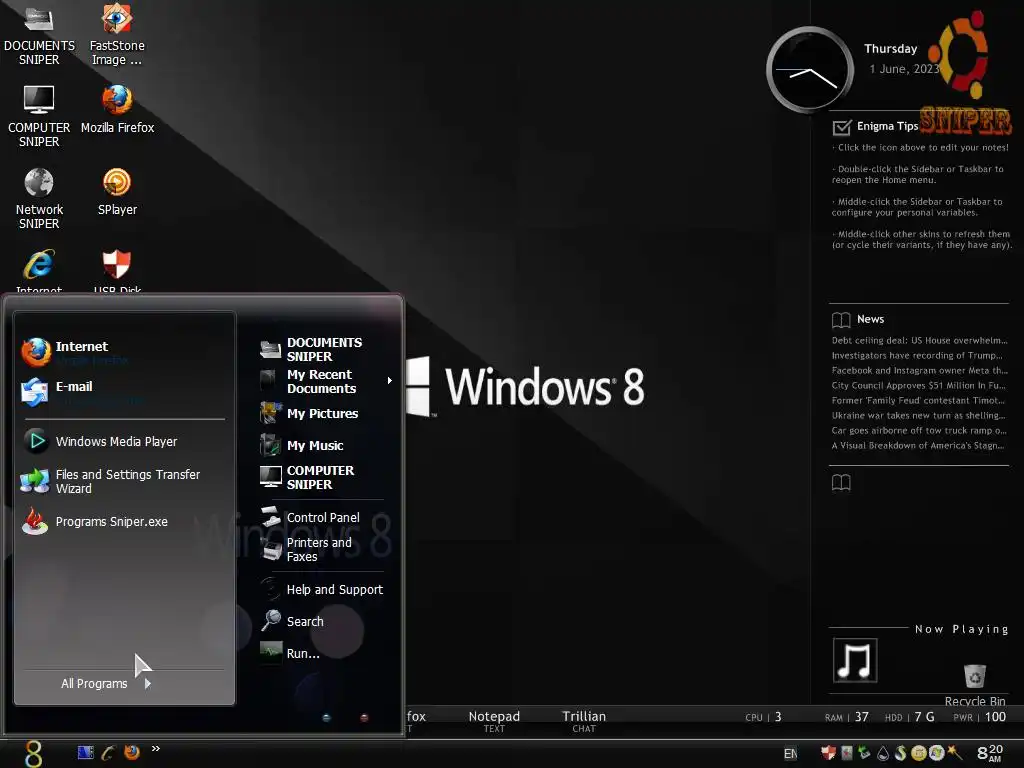Open USB Disk shield desktop icon
Viewport: 1024px width, 768px height.
pos(117,269)
